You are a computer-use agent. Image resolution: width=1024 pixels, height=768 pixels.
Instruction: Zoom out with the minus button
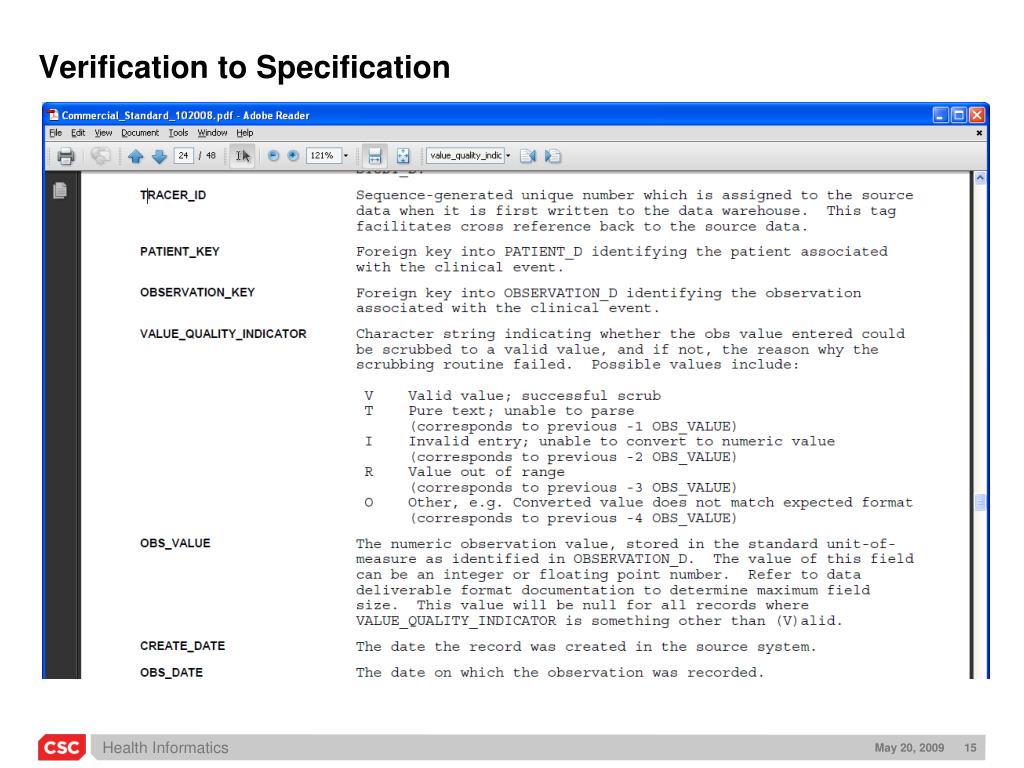pos(274,155)
